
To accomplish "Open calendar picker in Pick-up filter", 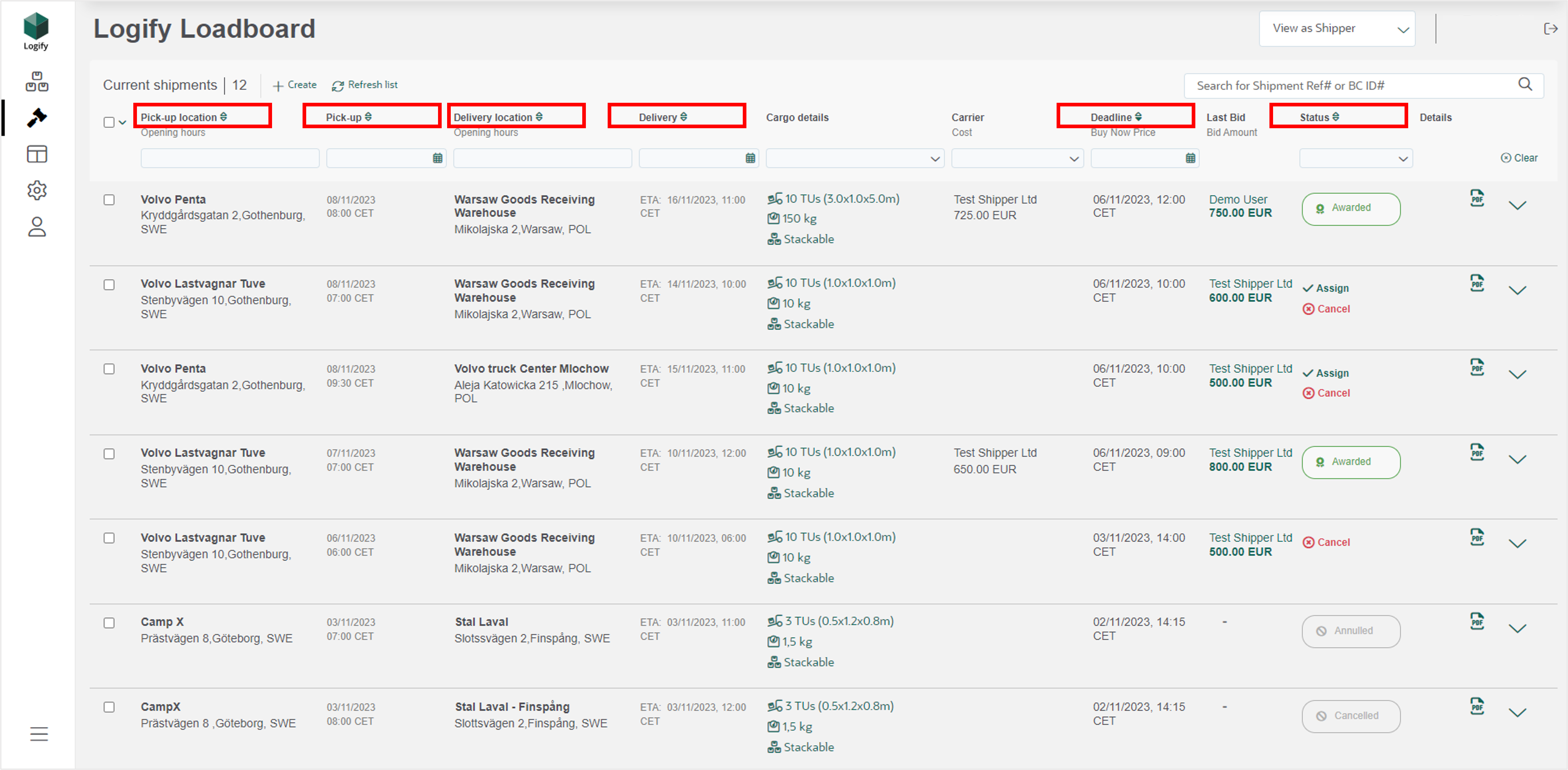I will point(437,158).
